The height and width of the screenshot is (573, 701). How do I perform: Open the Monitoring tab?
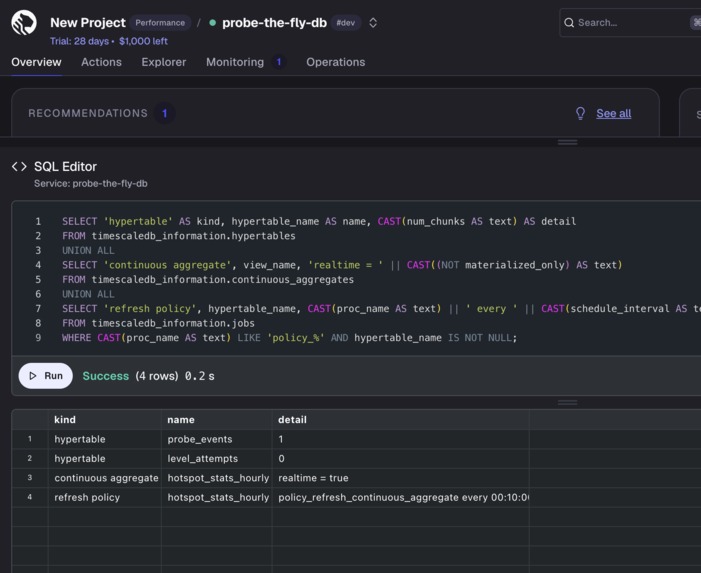click(x=235, y=62)
